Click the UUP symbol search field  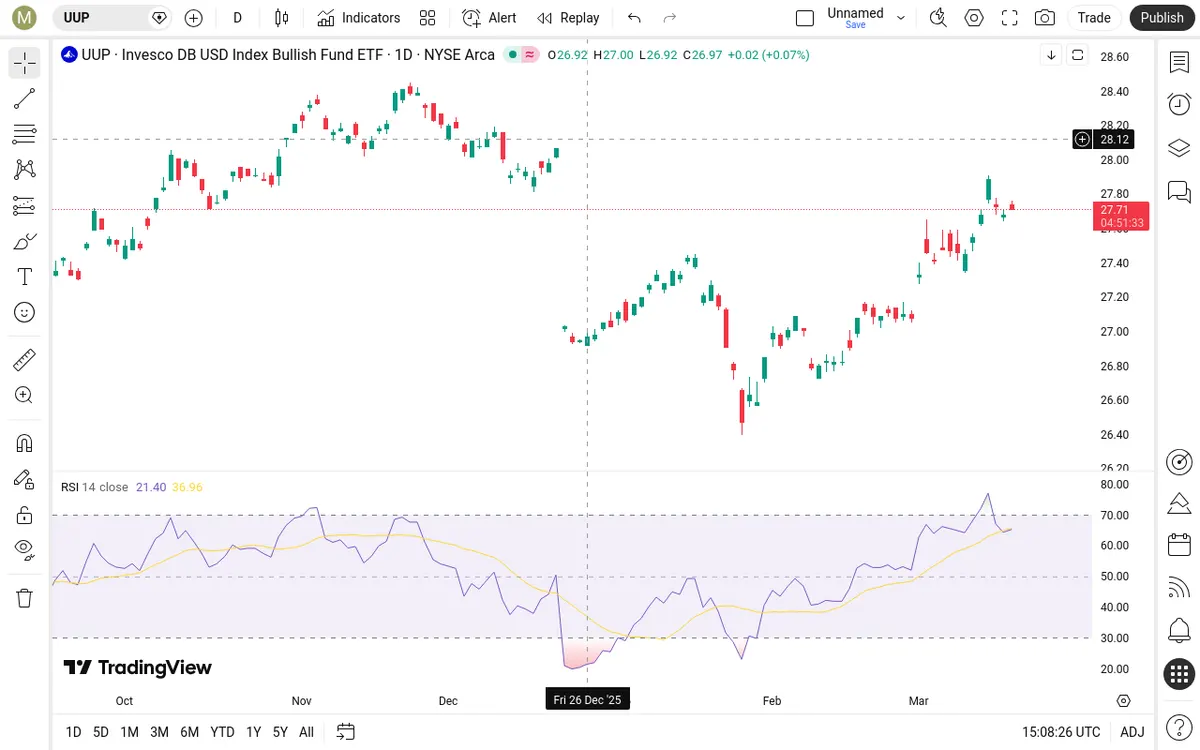pos(112,17)
